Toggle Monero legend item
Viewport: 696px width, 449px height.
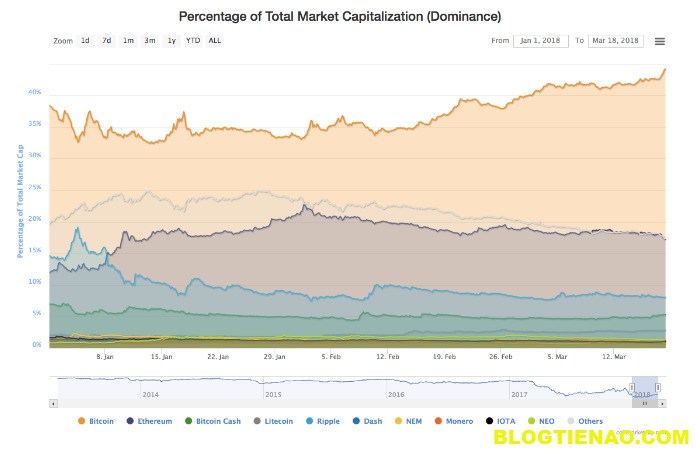click(x=454, y=421)
